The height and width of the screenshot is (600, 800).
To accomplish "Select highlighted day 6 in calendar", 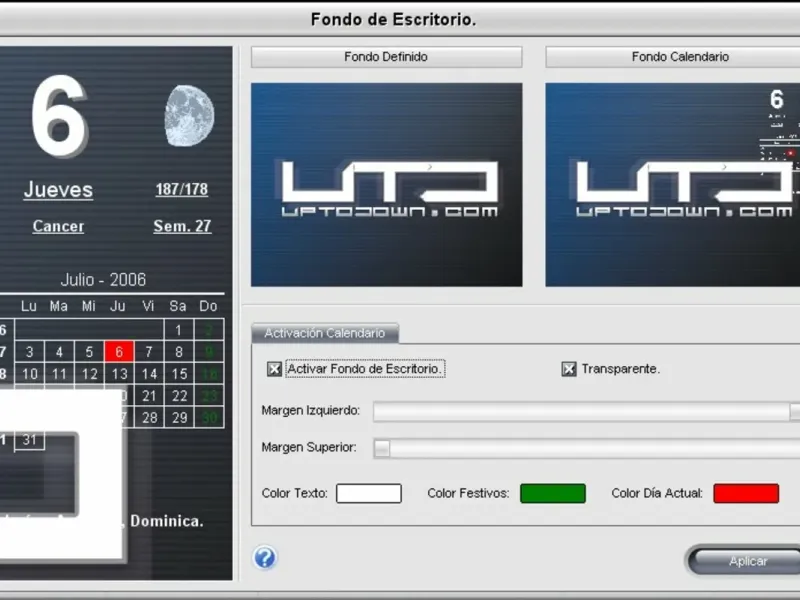I will (x=119, y=352).
